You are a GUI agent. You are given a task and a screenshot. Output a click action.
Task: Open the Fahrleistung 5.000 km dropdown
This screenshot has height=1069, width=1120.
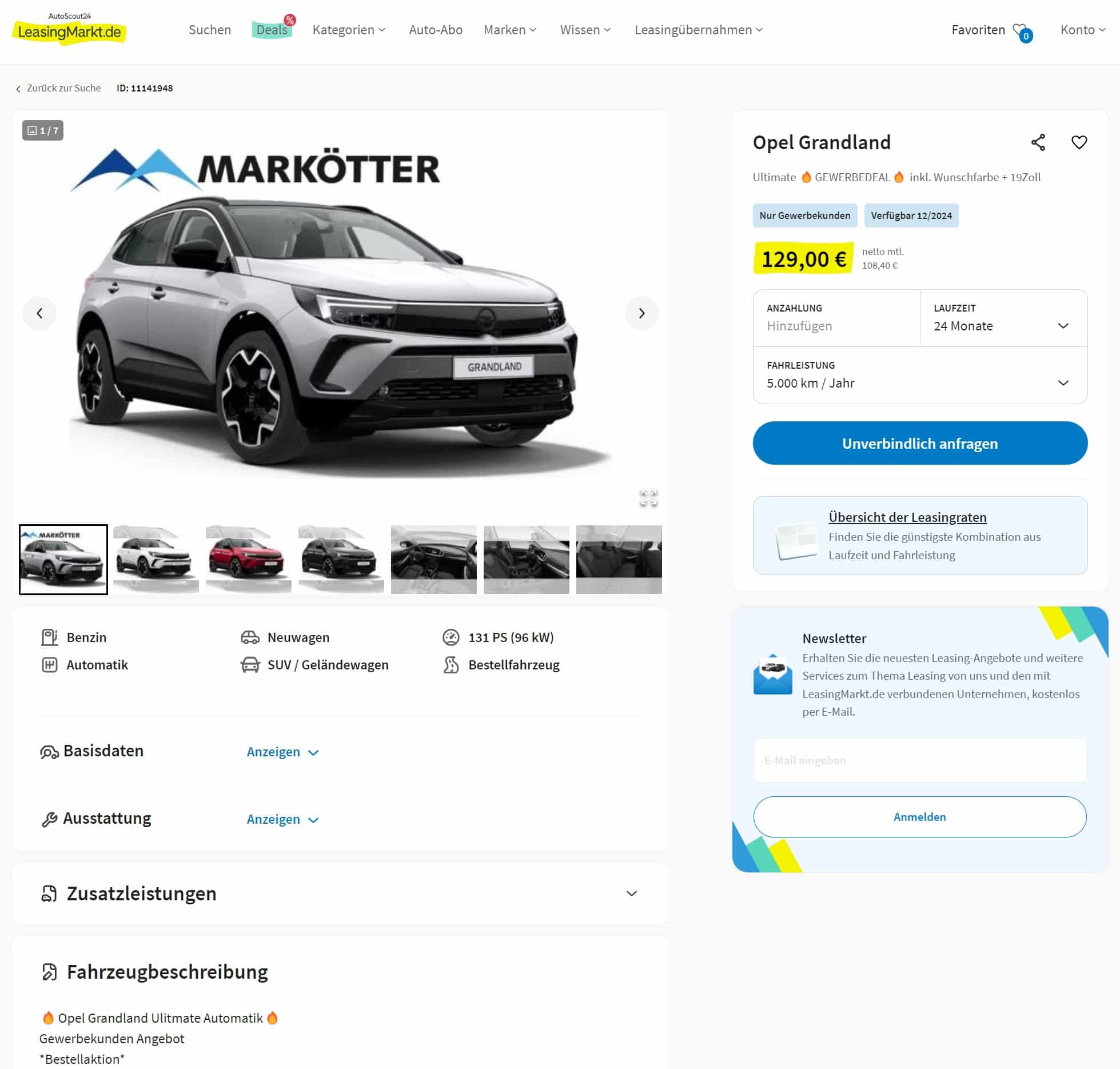(920, 376)
